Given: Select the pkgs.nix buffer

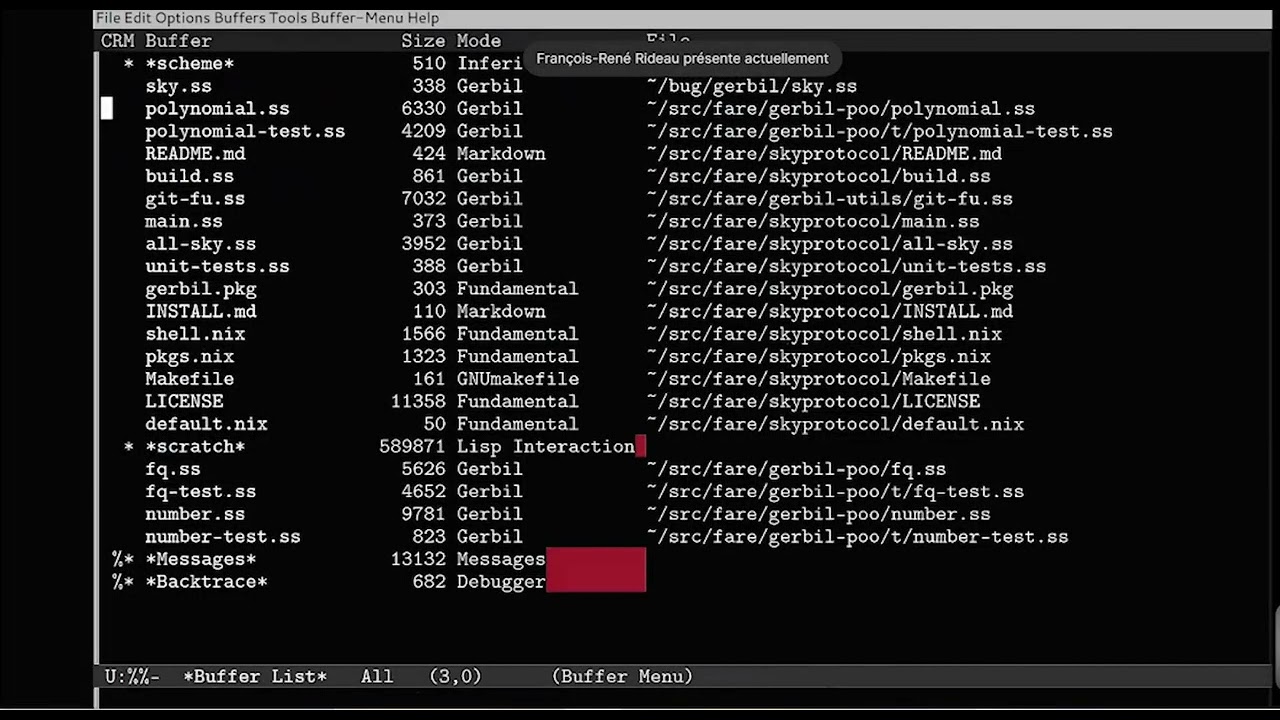Looking at the screenshot, I should (x=189, y=356).
